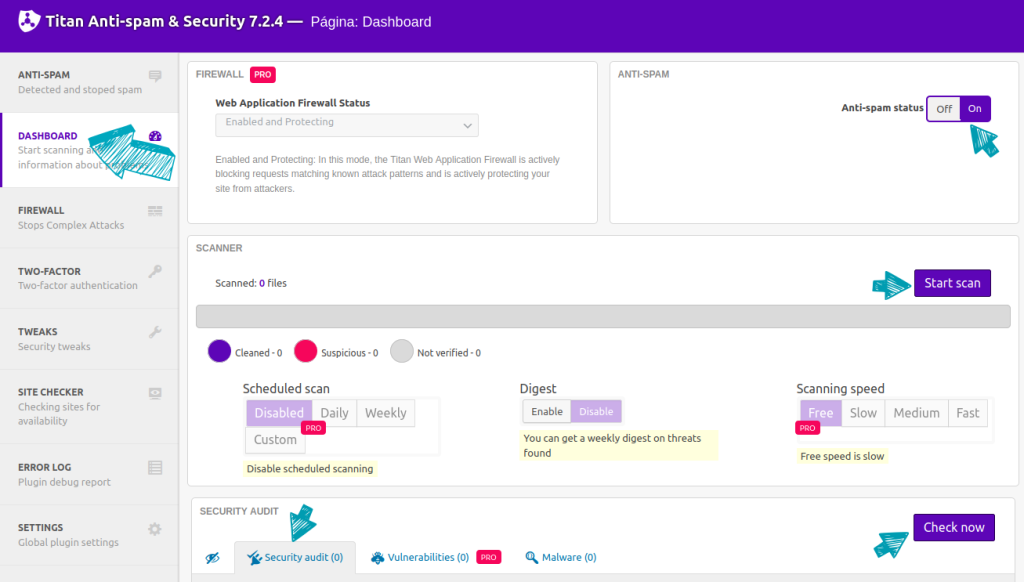Image resolution: width=1024 pixels, height=582 pixels.
Task: Click the Vulnerabilities PRO badge
Action: pos(488,557)
